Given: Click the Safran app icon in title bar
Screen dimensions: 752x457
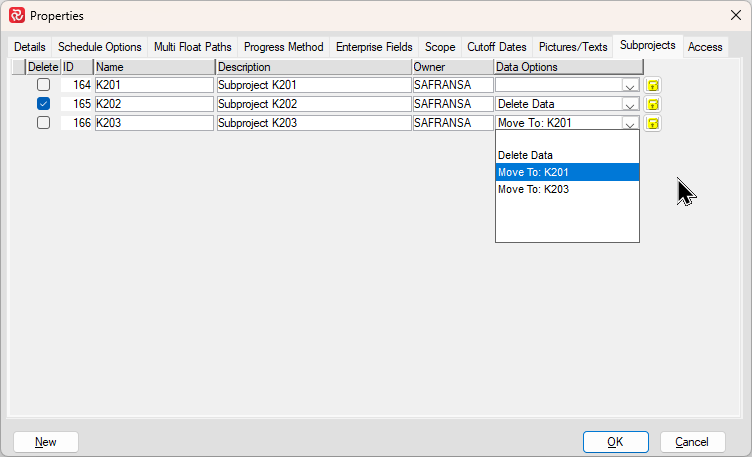Looking at the screenshot, I should click(x=17, y=15).
